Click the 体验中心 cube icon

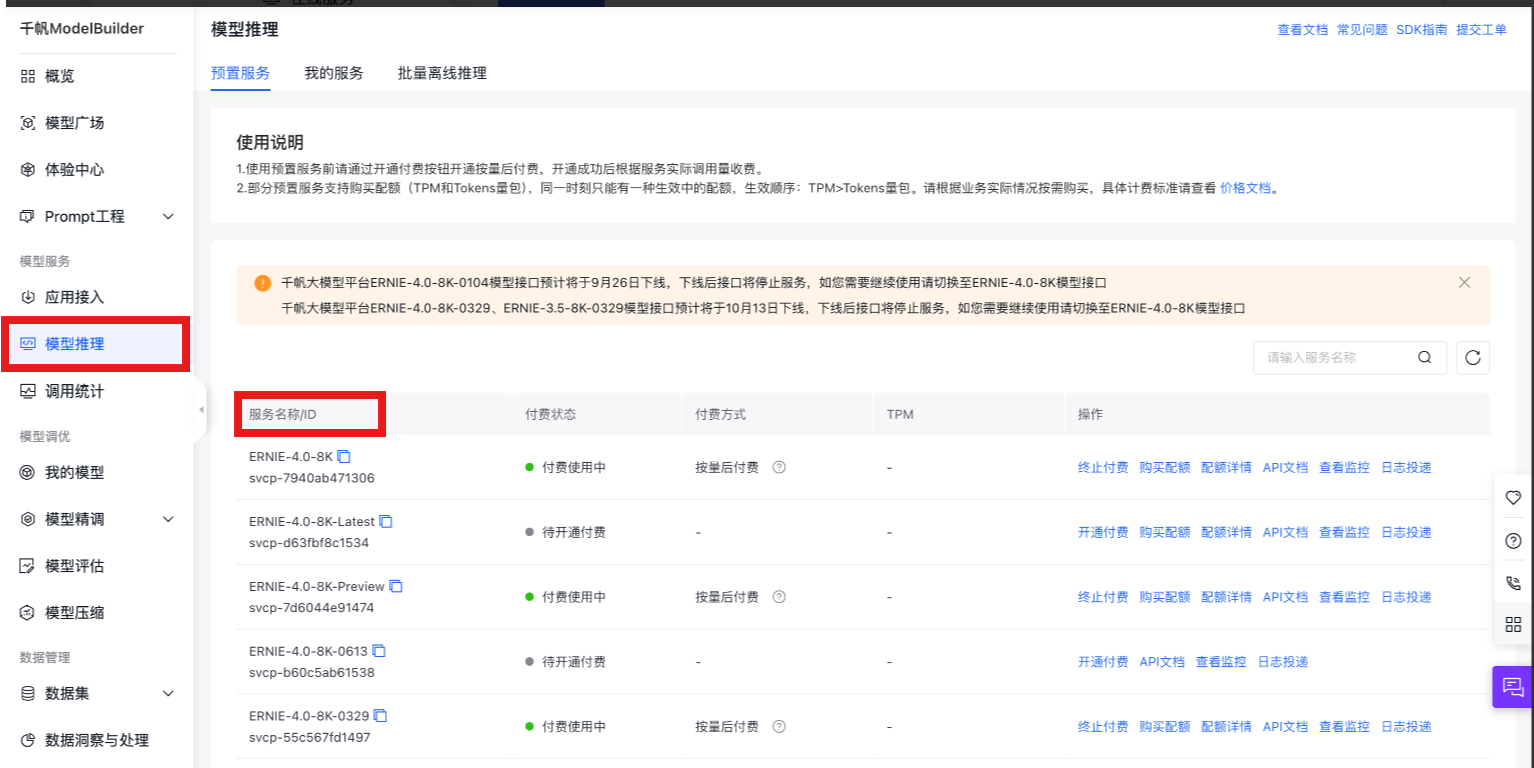click(28, 170)
